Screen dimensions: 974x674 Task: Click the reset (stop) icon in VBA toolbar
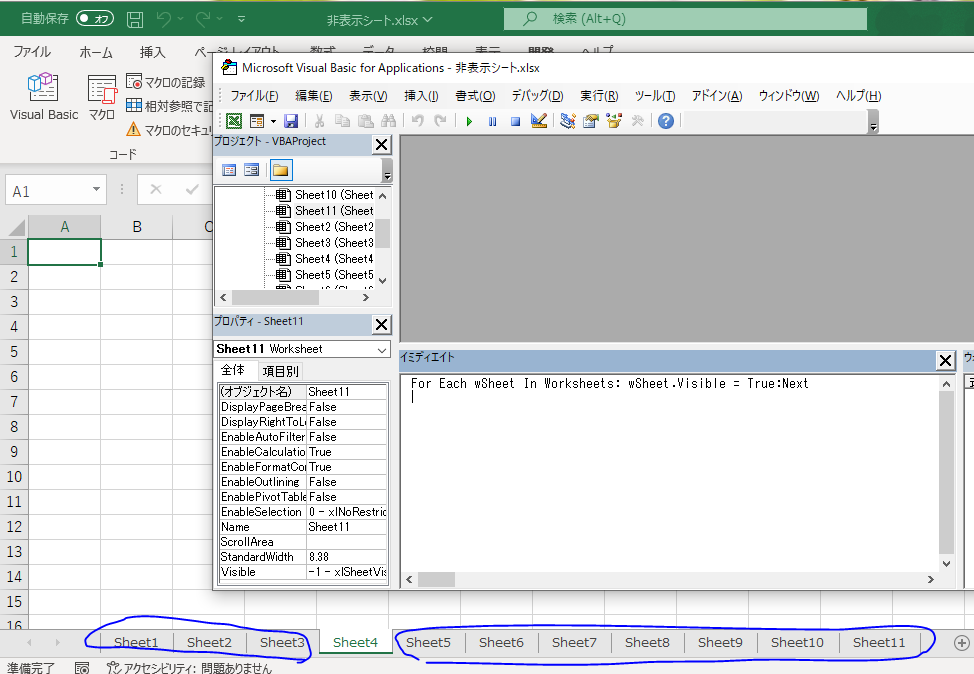coord(515,121)
